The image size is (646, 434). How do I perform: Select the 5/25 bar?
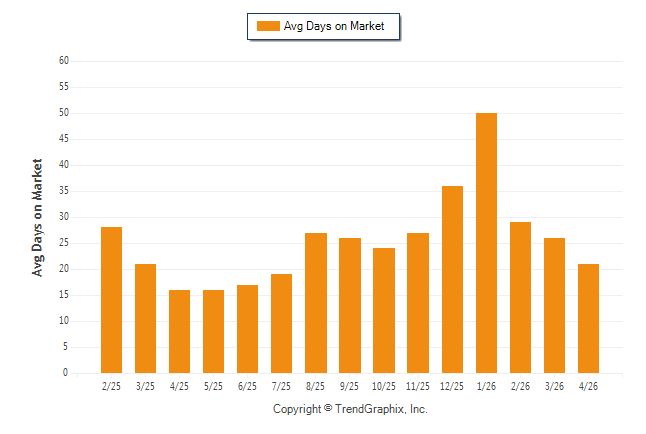coord(213,332)
